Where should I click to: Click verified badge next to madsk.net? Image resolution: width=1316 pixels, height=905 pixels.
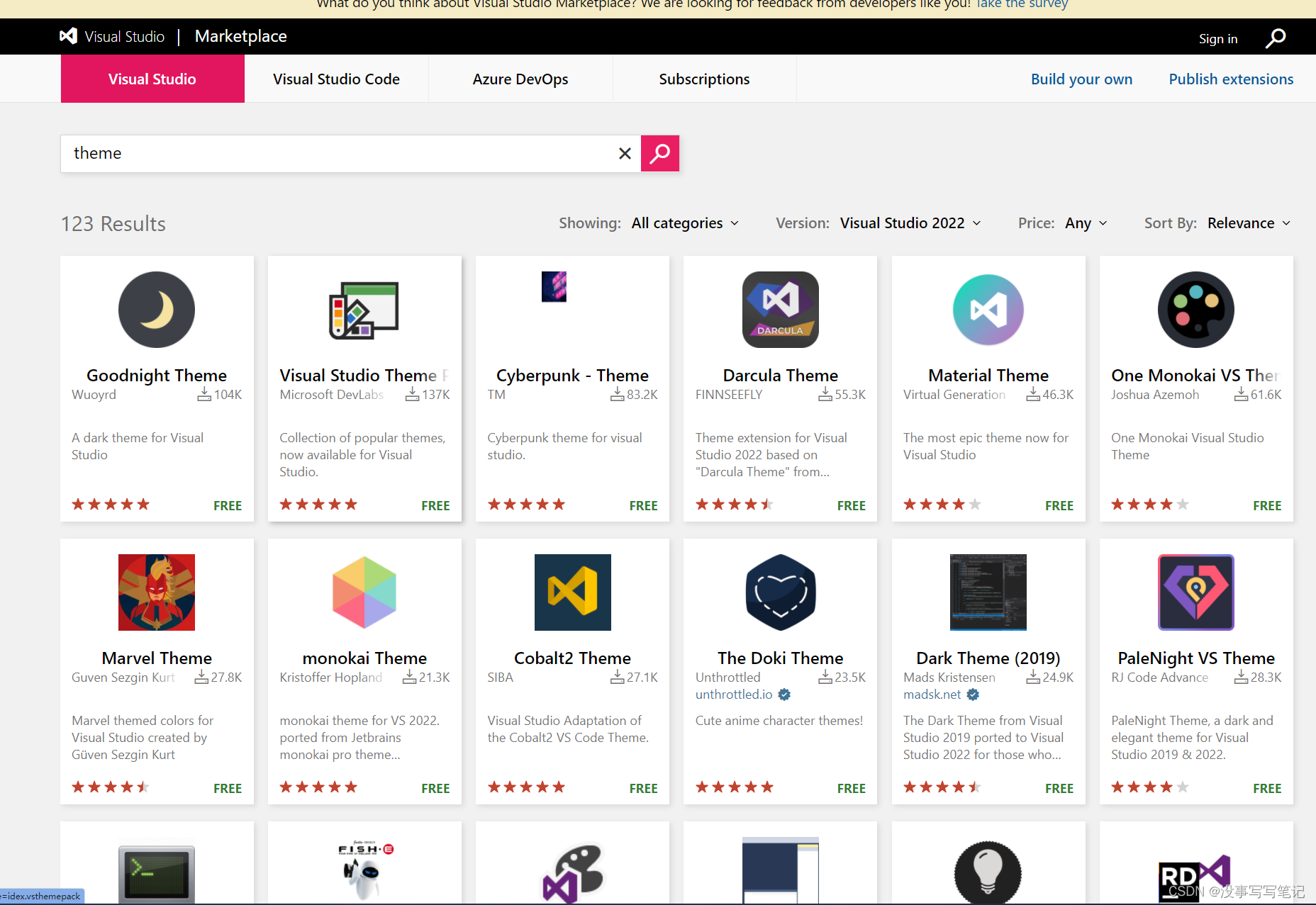973,695
